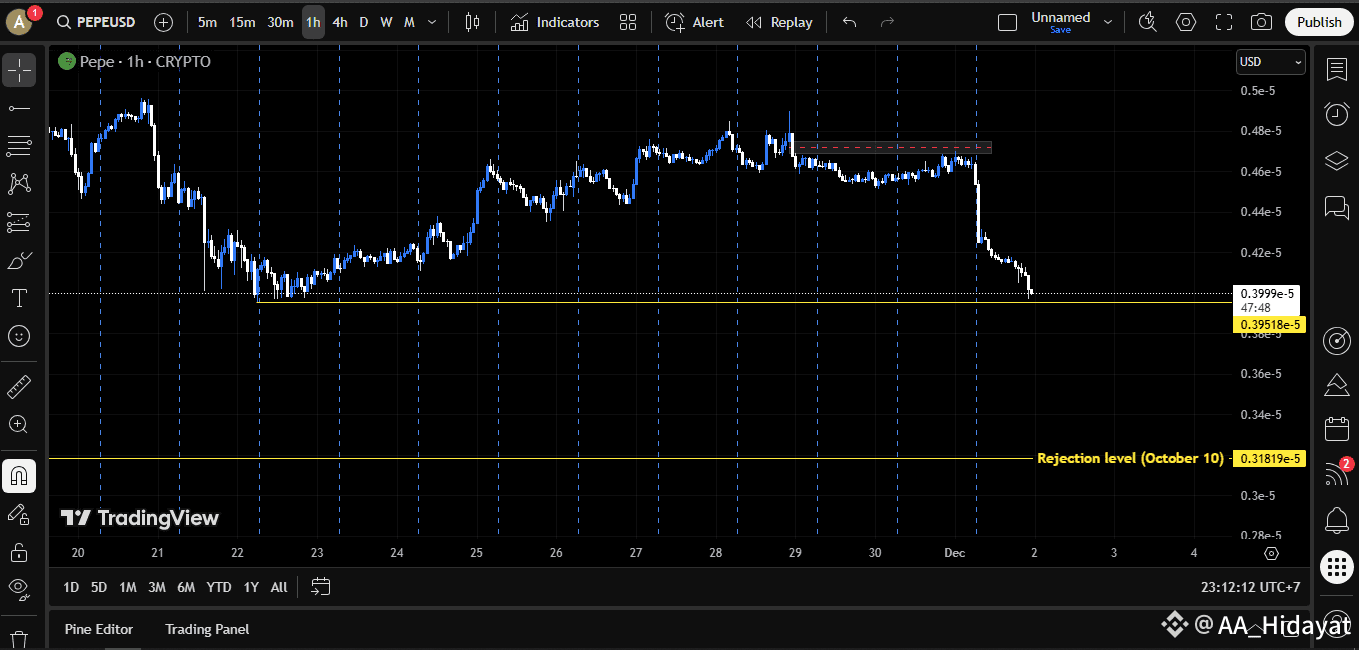Select the text annotation tool
1359x650 pixels.
coord(19,298)
